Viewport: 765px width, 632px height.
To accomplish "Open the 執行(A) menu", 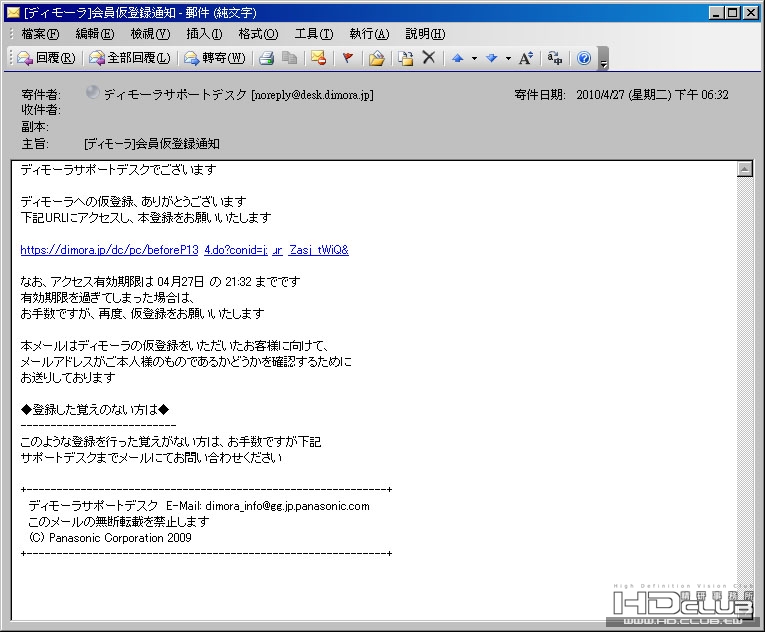I will 369,34.
